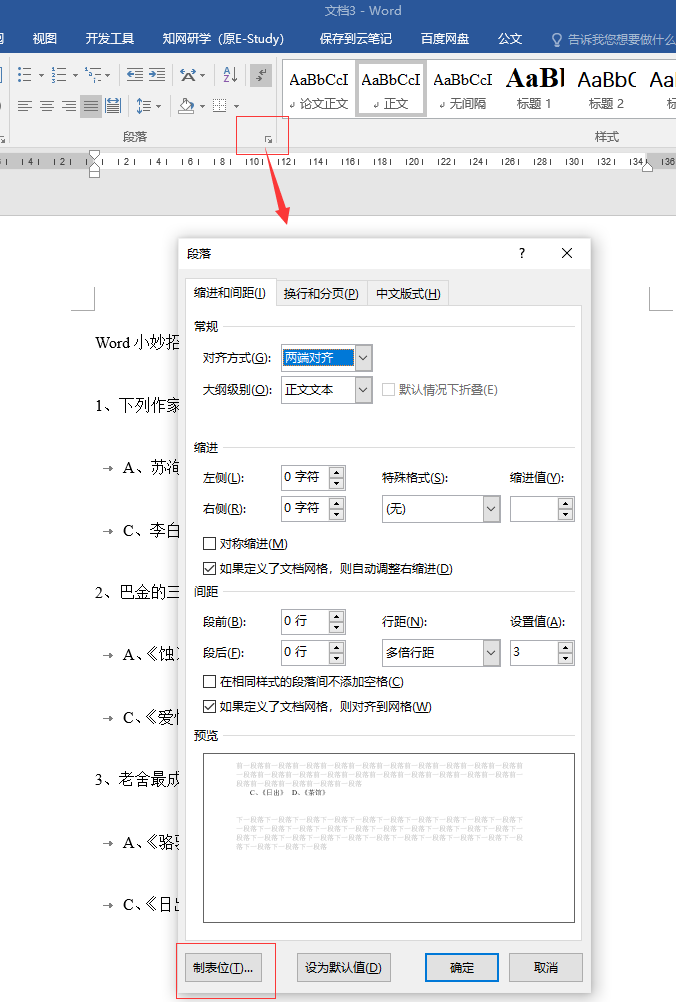Click the first line indent marker on ruler
The height and width of the screenshot is (1002, 676).
coord(95,157)
